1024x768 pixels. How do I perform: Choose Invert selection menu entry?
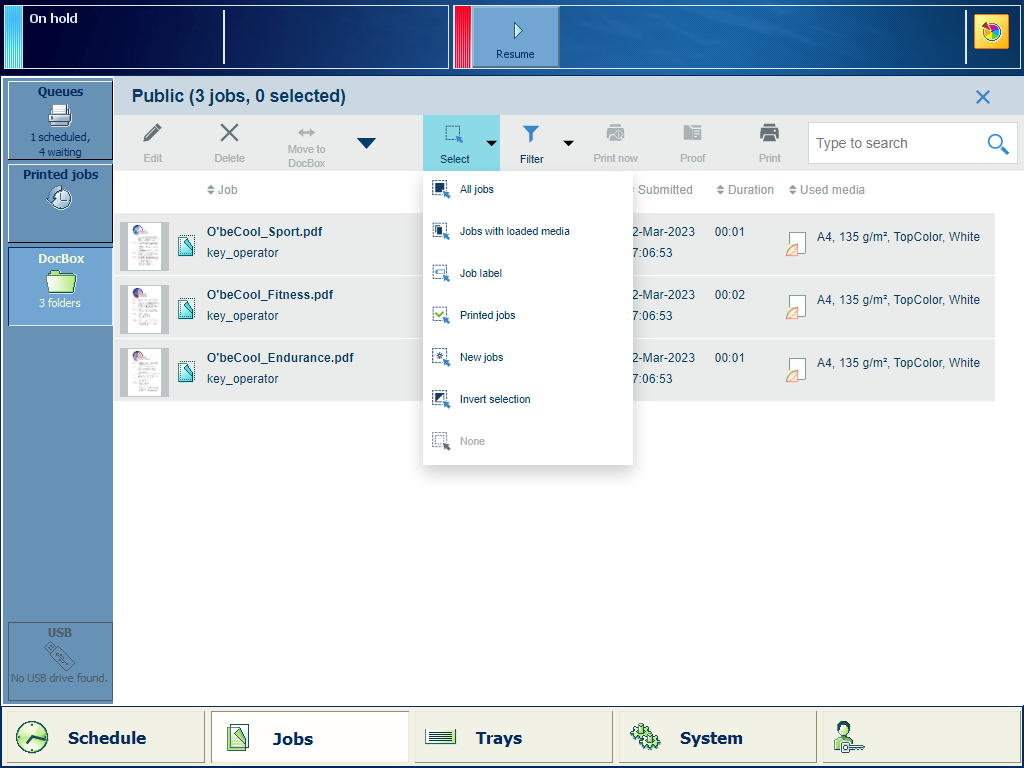pos(528,399)
